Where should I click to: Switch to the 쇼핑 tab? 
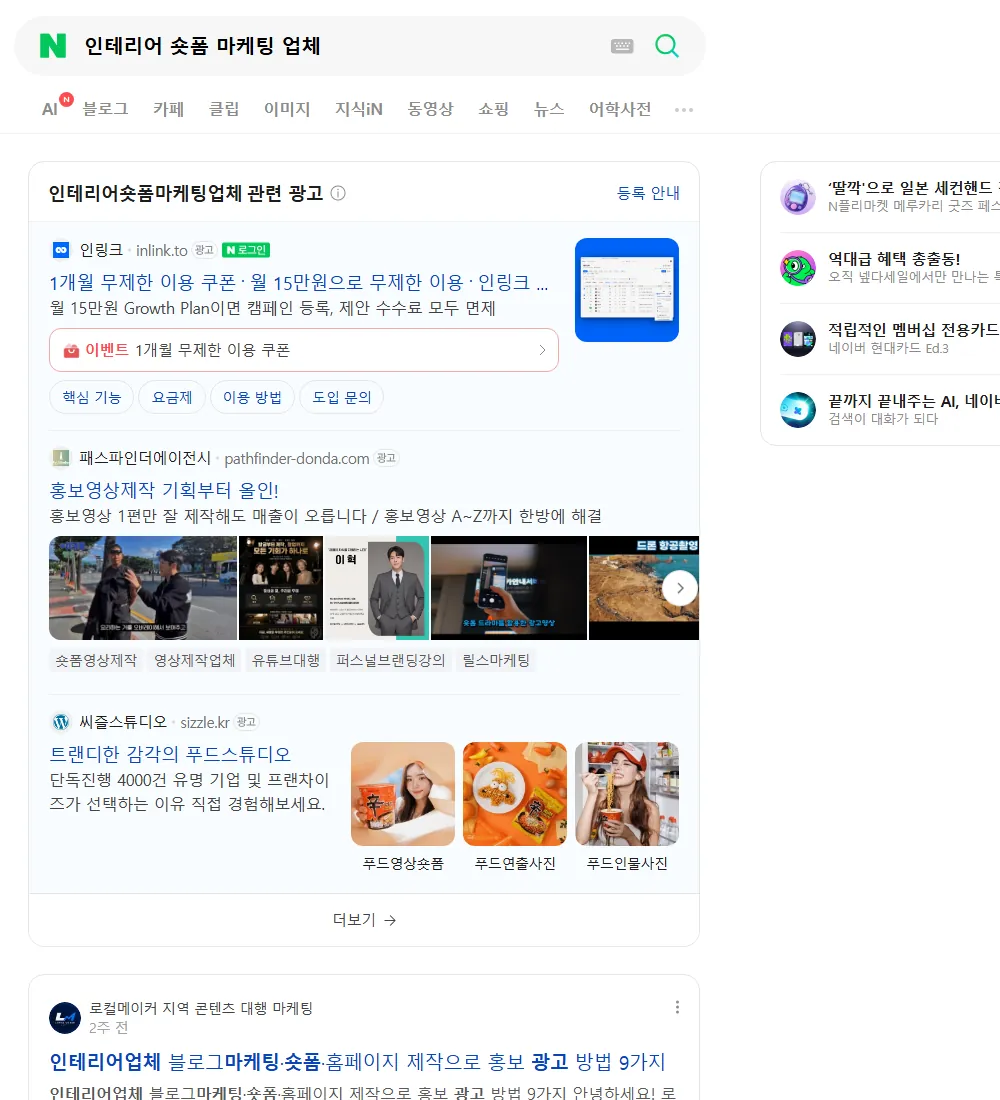[x=493, y=109]
